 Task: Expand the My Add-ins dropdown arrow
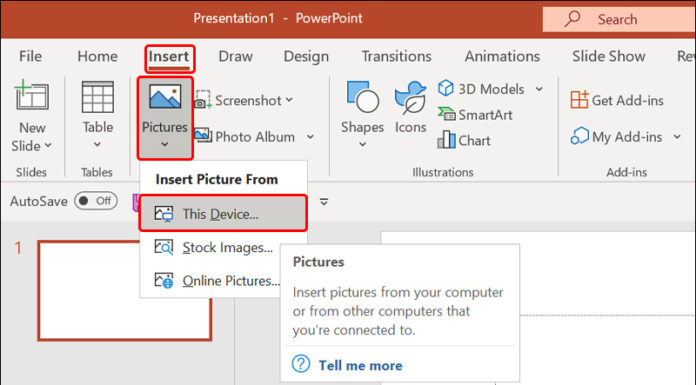(x=677, y=136)
